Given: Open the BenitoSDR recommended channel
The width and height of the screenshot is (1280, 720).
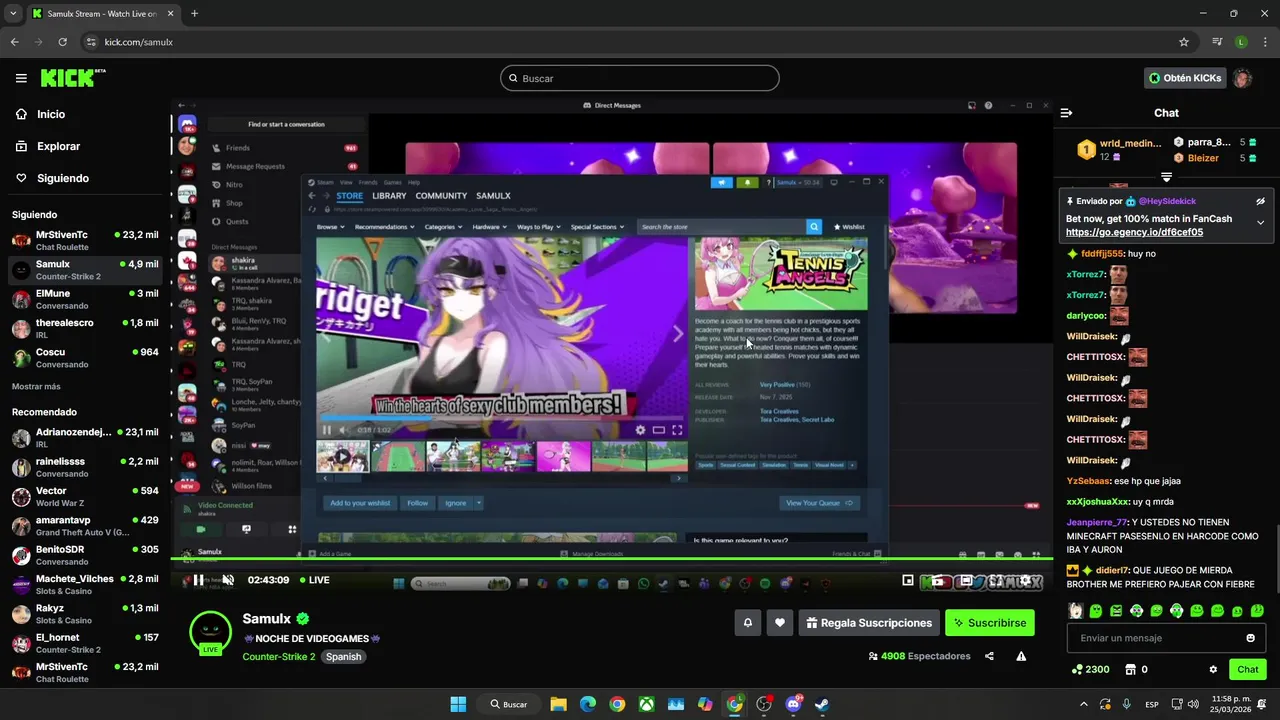Looking at the screenshot, I should (85, 555).
